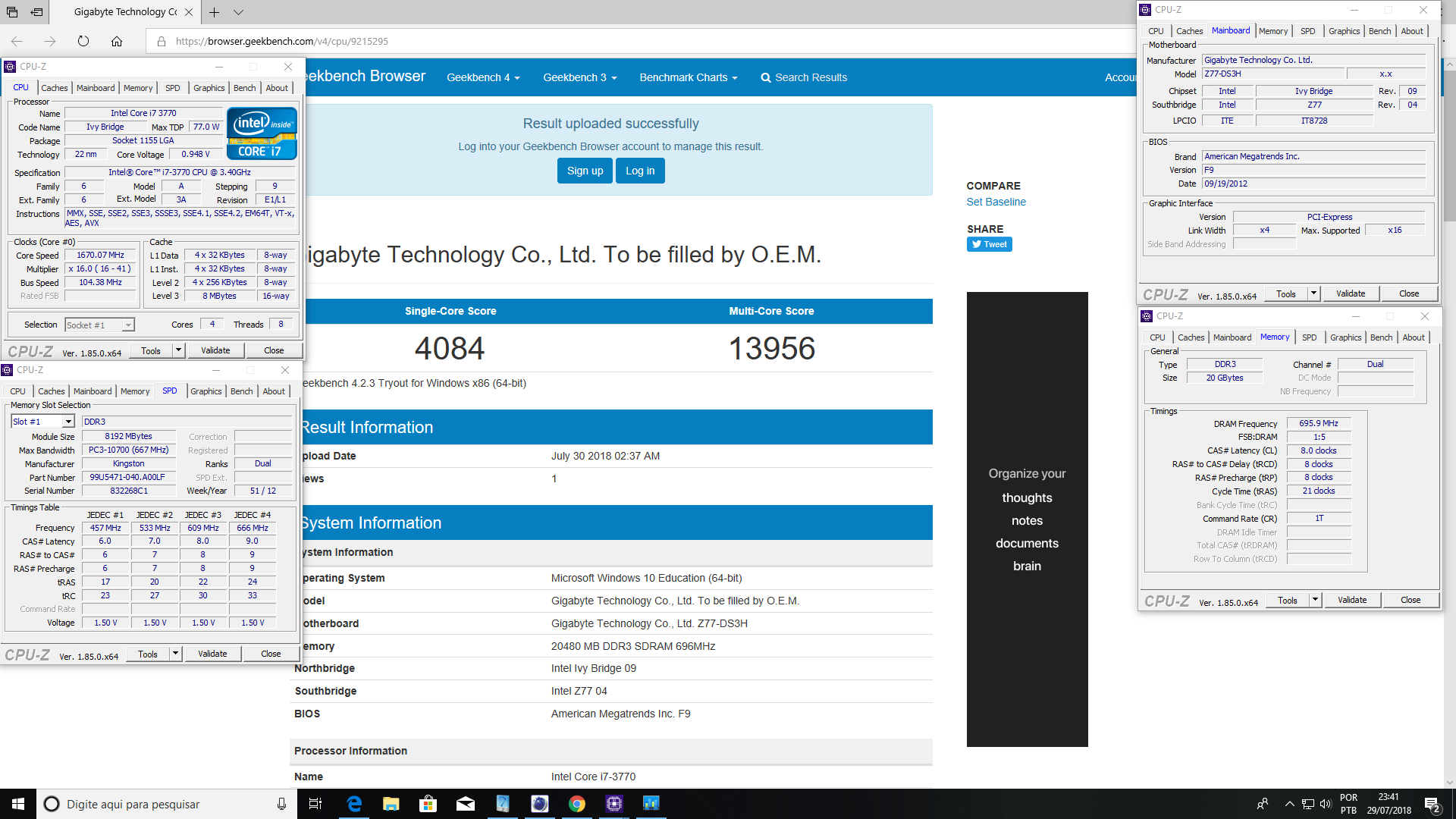This screenshot has width=1456, height=819.
Task: Open the Mail app on the taskbar
Action: (x=466, y=804)
